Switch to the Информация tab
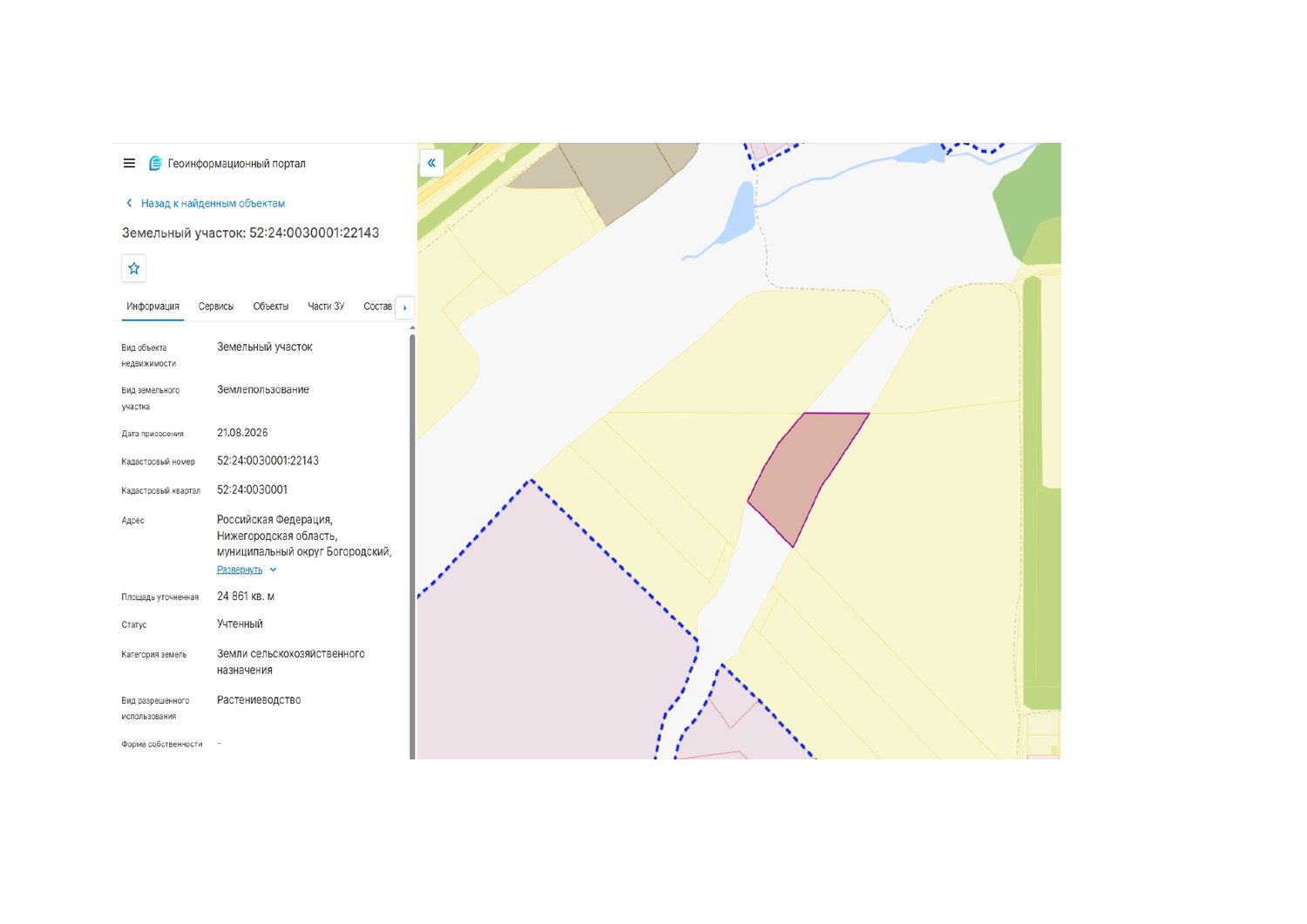This screenshot has height=924, width=1307. pyautogui.click(x=152, y=307)
